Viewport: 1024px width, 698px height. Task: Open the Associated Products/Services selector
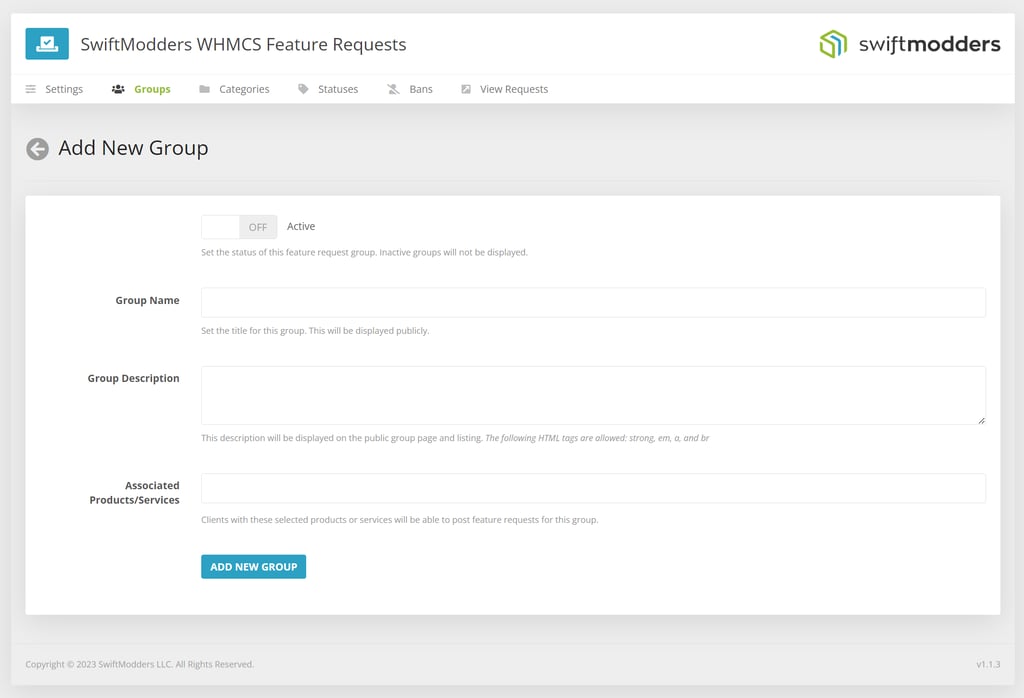click(593, 488)
